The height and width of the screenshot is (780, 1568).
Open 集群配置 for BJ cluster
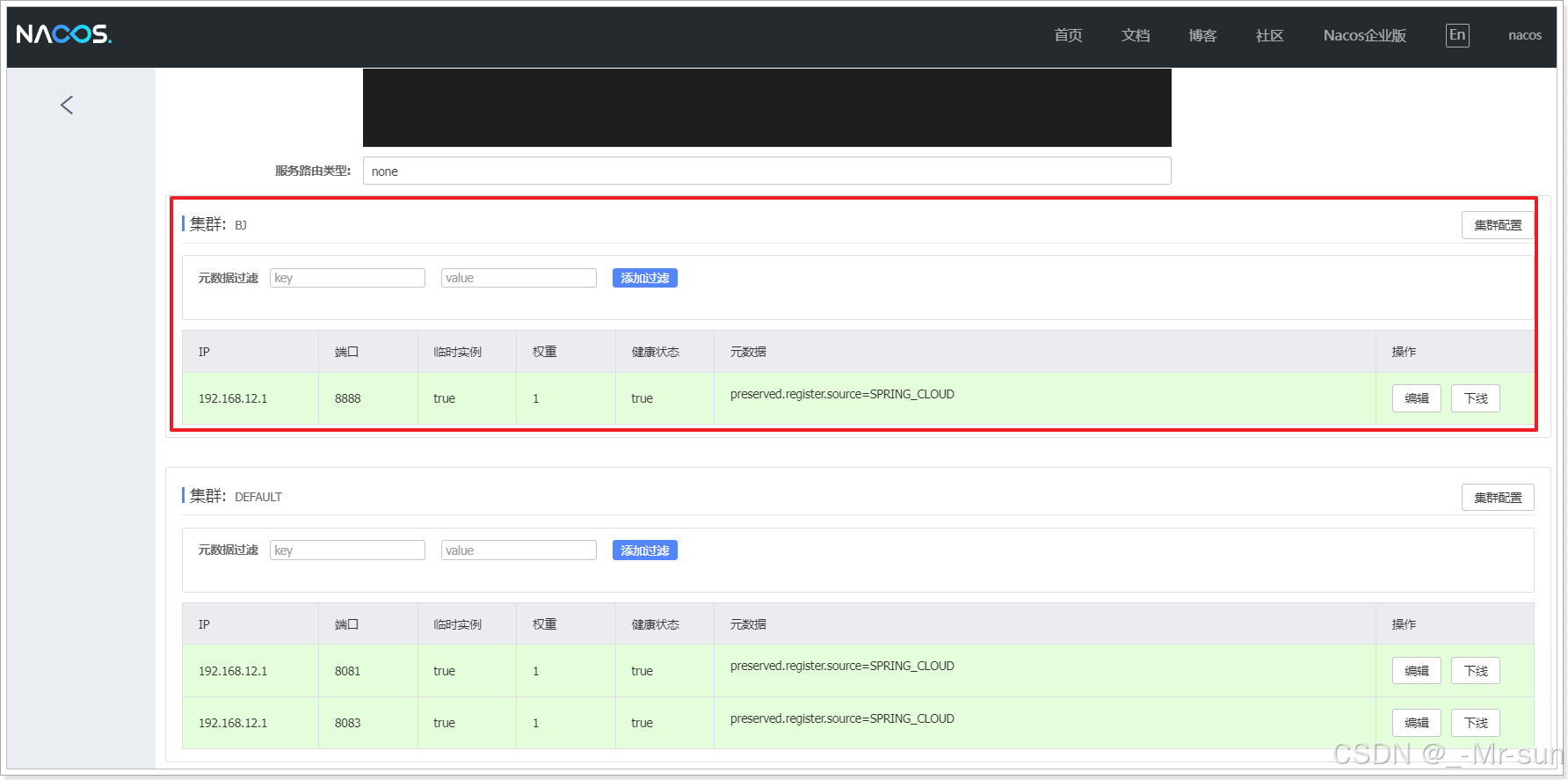point(1498,225)
